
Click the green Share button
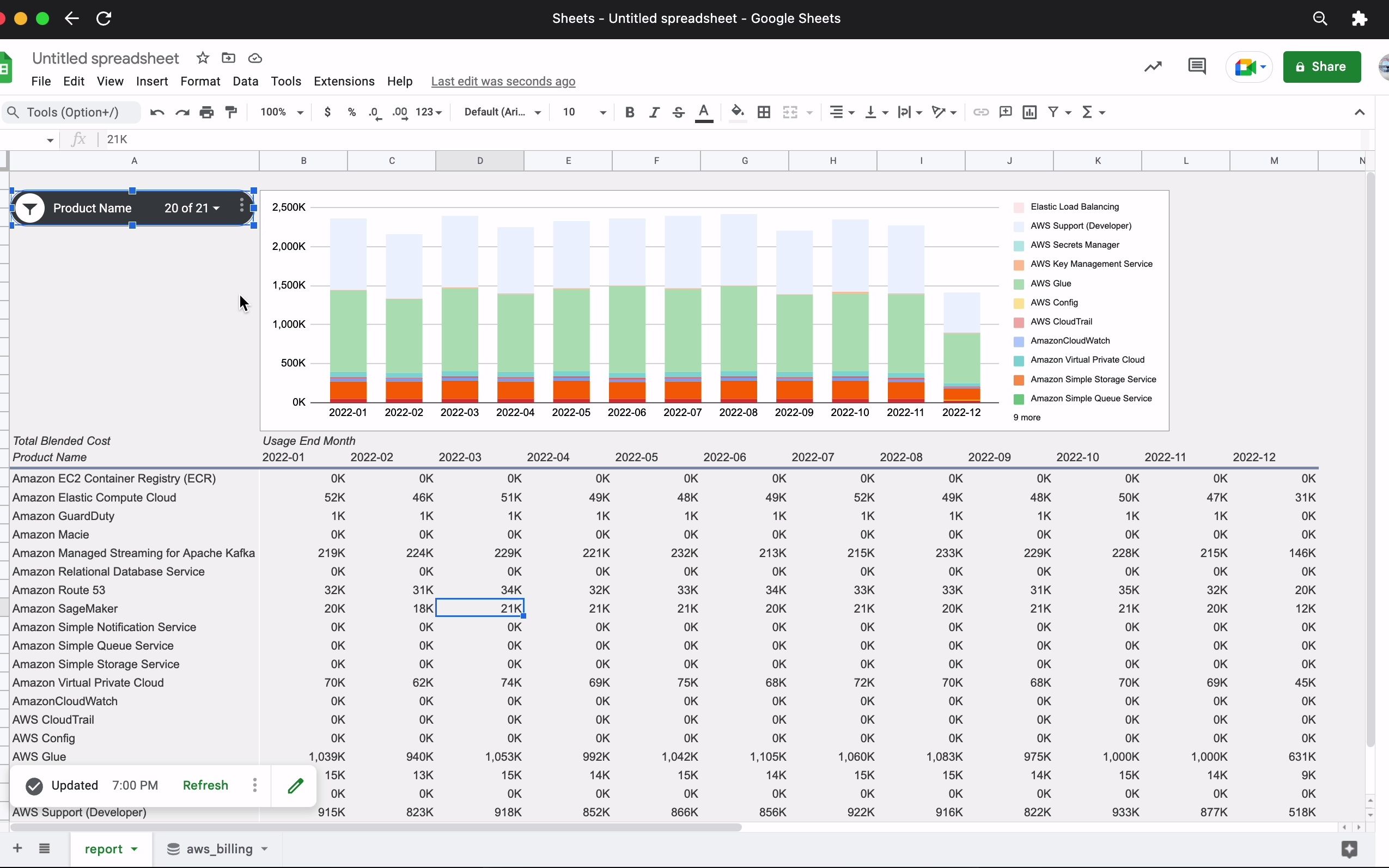[1321, 66]
